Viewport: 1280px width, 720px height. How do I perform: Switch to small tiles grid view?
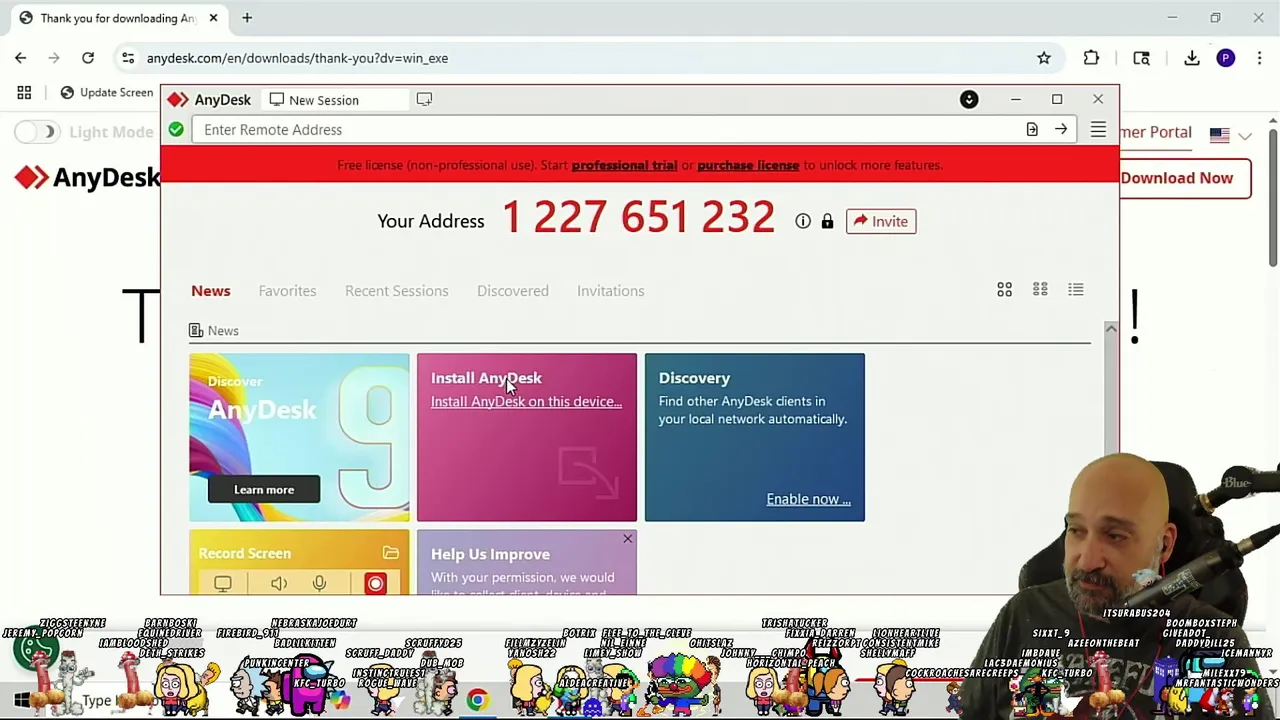coord(1040,290)
